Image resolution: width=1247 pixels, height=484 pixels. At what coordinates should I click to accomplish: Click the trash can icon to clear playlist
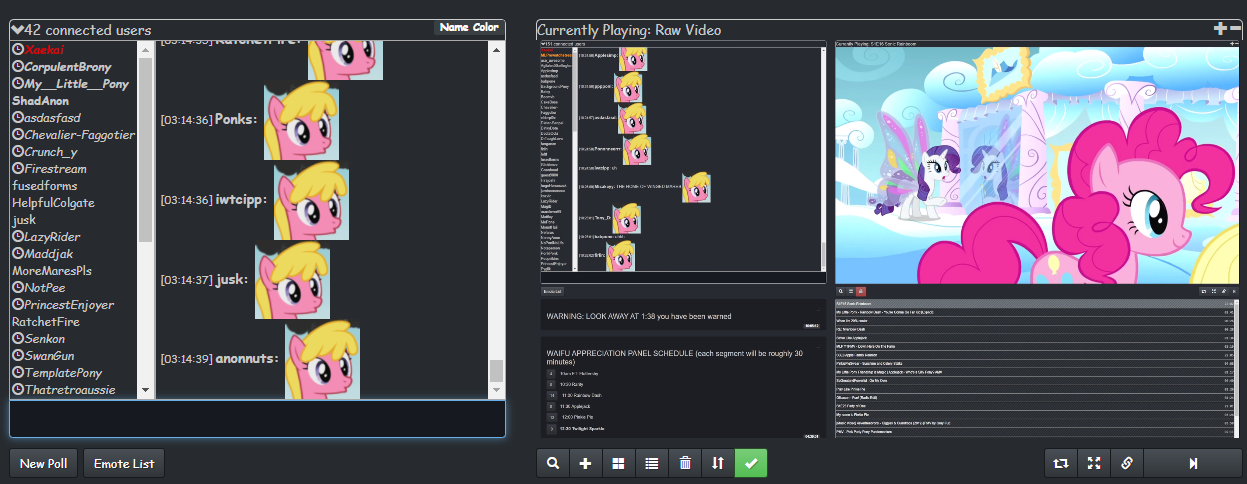685,464
